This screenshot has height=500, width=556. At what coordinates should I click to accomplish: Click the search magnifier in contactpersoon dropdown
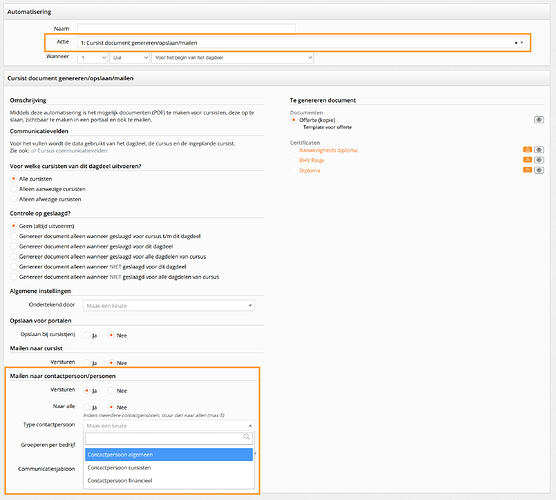(x=247, y=437)
